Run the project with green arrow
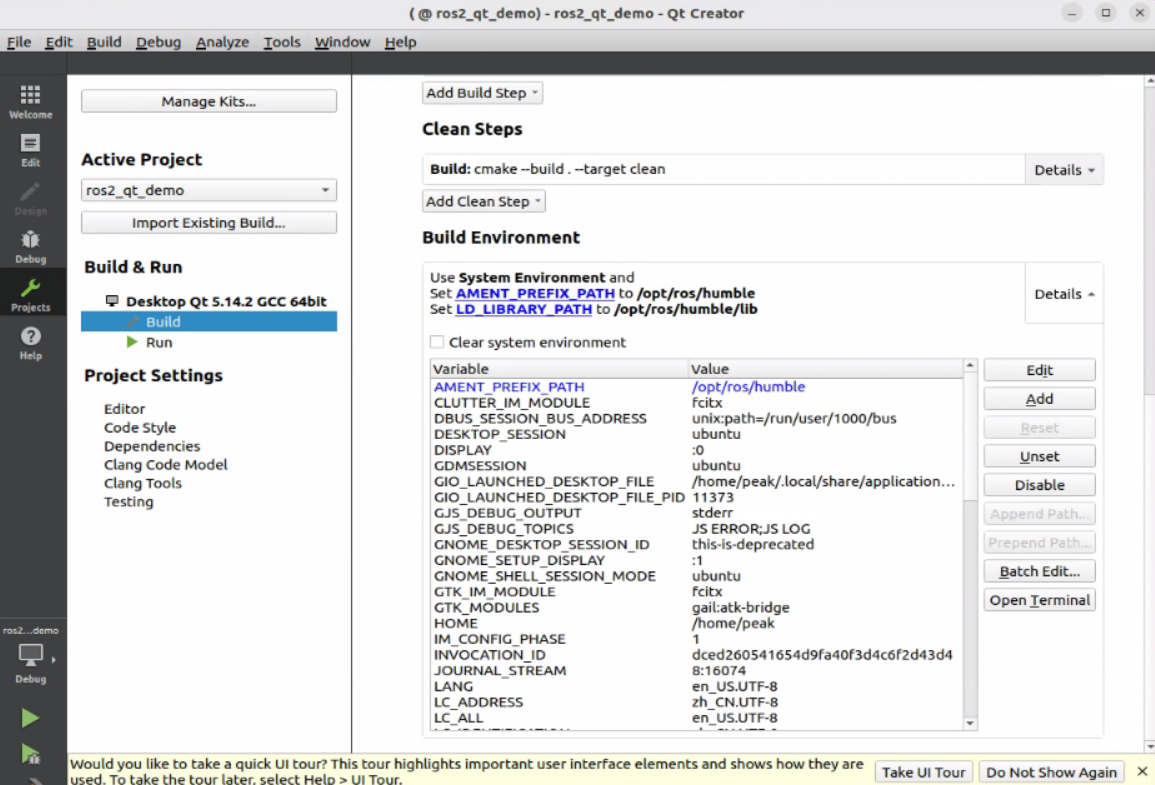The image size is (1155, 785). click(x=30, y=717)
